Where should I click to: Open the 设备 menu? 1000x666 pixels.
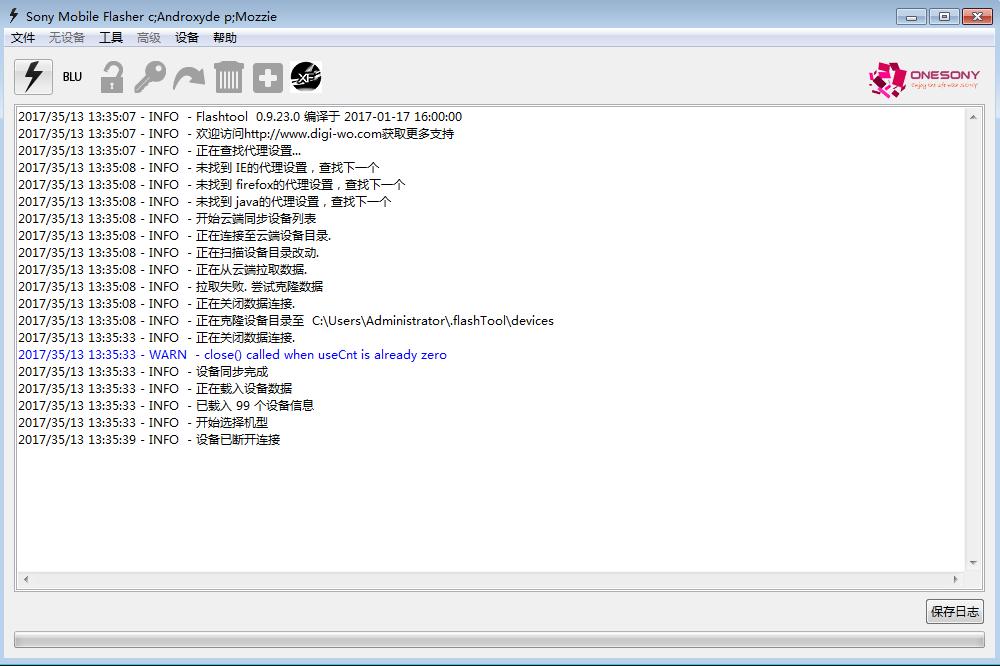[x=187, y=38]
